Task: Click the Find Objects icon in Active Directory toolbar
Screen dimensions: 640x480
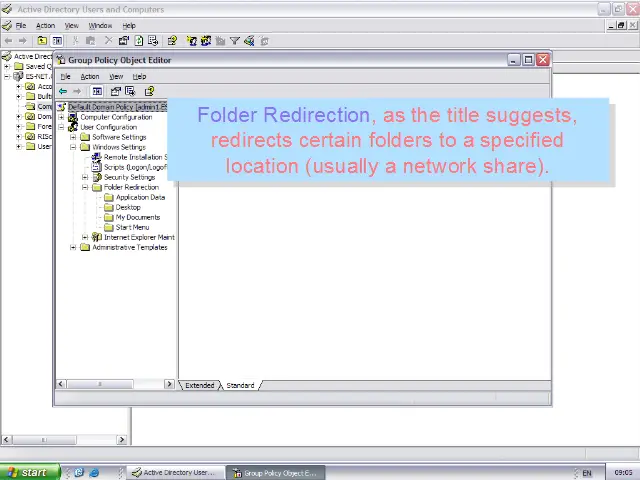Action: pos(249,41)
